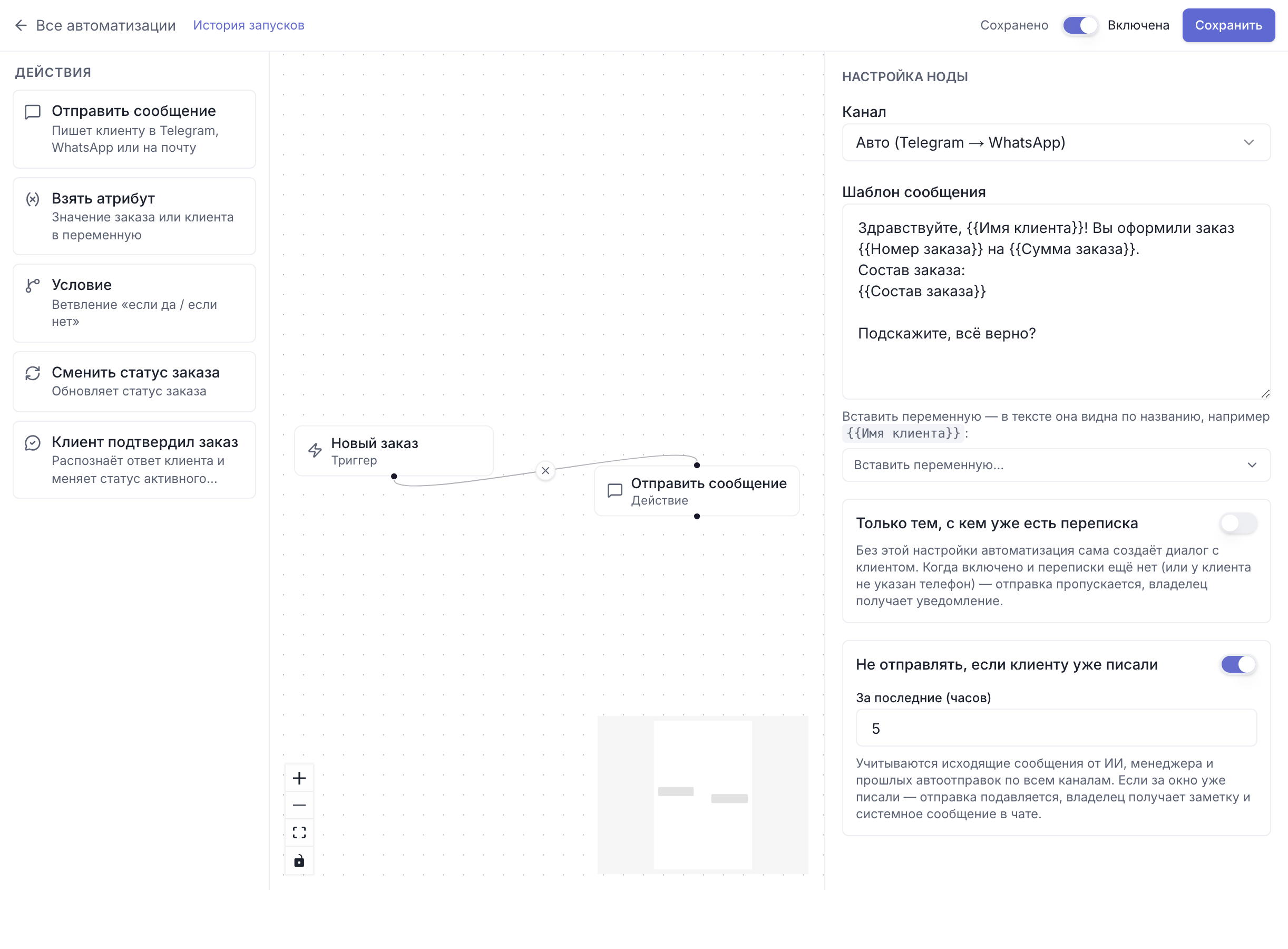The width and height of the screenshot is (1288, 949).
Task: Open the Канал dropdown
Action: click(x=1056, y=142)
